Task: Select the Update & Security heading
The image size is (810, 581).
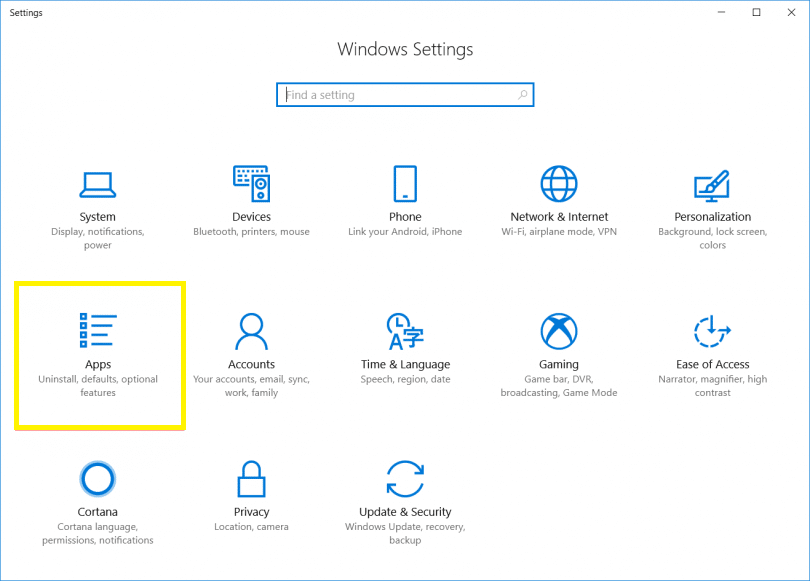Action: coord(405,512)
